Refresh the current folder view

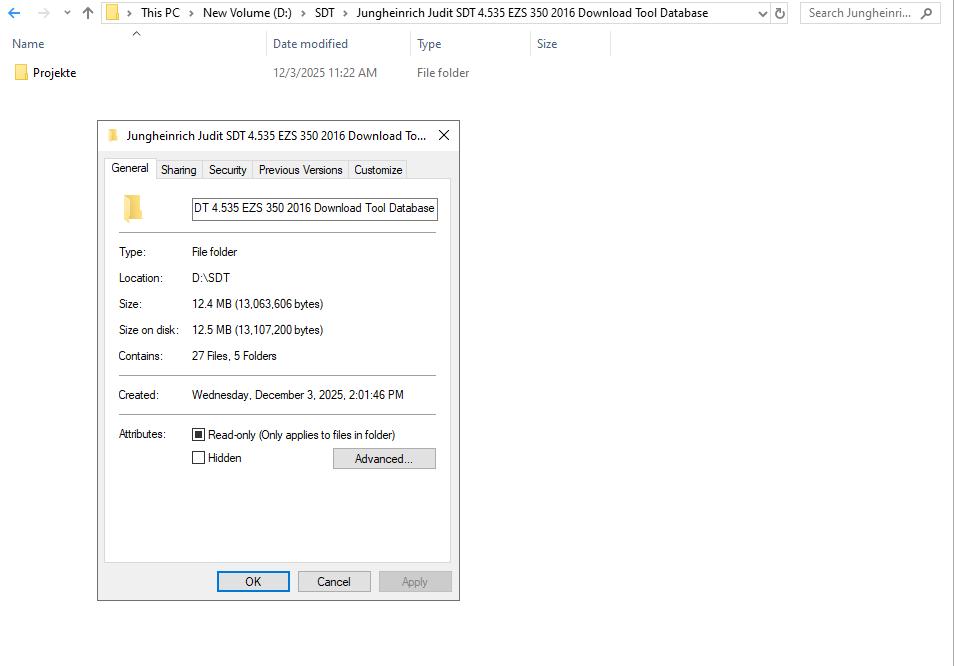click(x=779, y=13)
